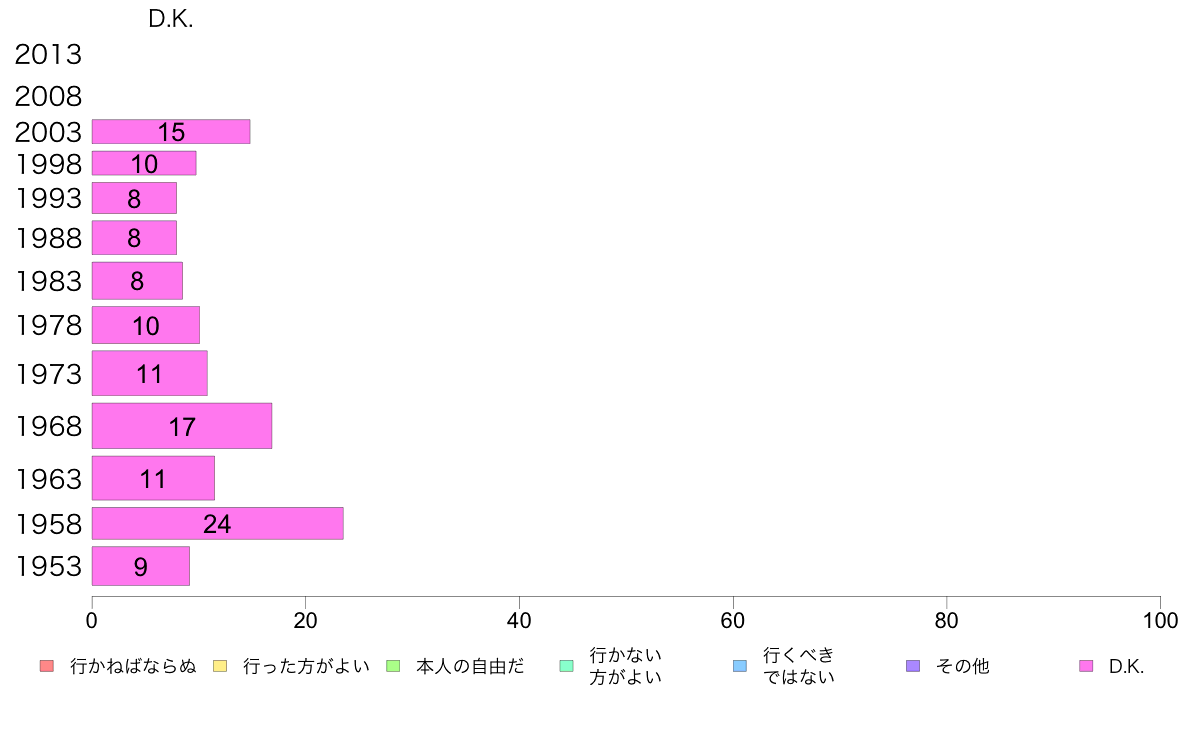
Task: Click the 2013 year label
Action: tap(48, 55)
